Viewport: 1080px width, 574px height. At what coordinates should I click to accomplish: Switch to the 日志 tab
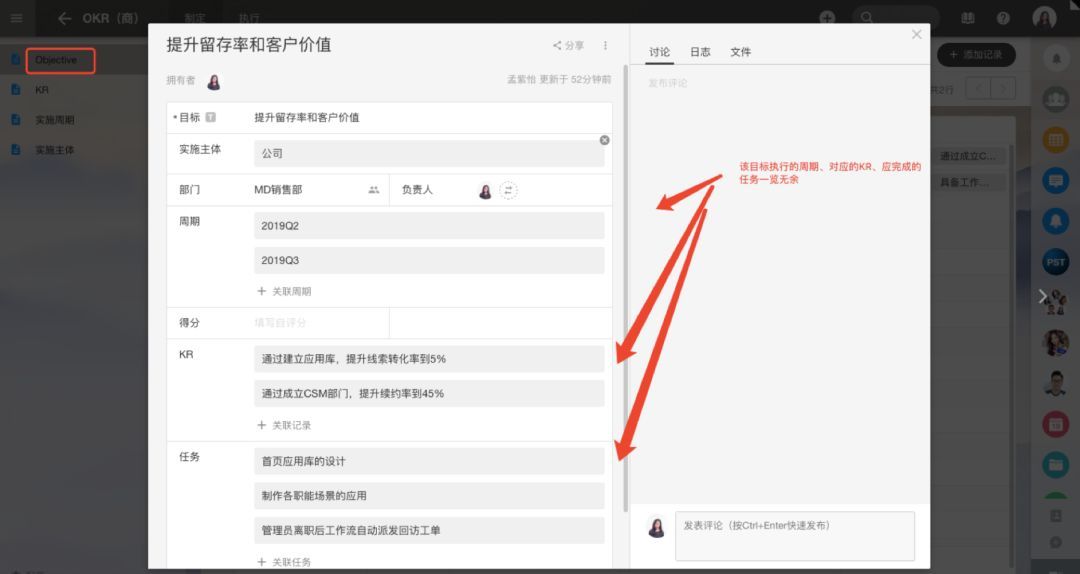tap(700, 52)
